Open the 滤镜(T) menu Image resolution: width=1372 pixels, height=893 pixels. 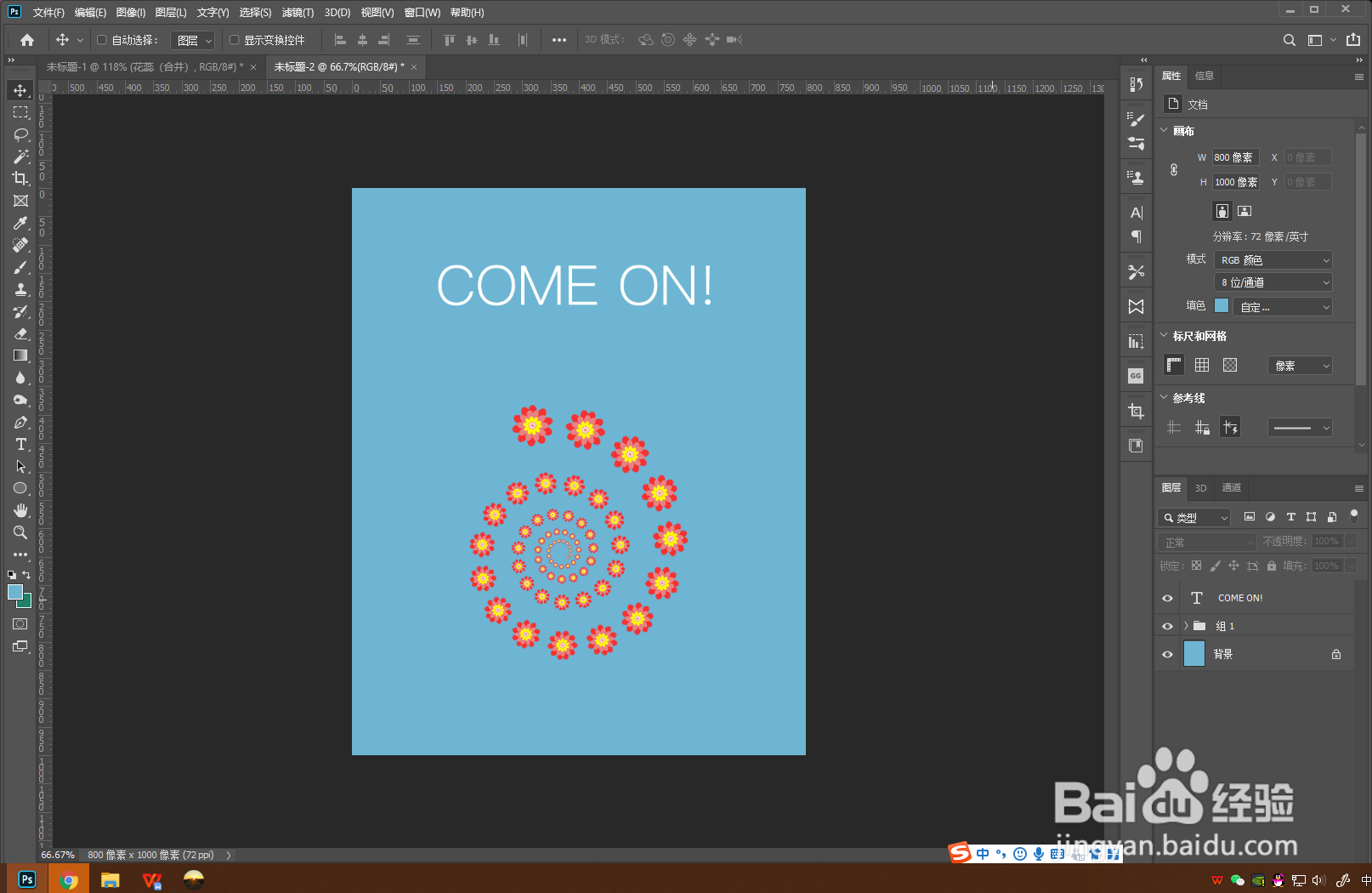pos(298,13)
